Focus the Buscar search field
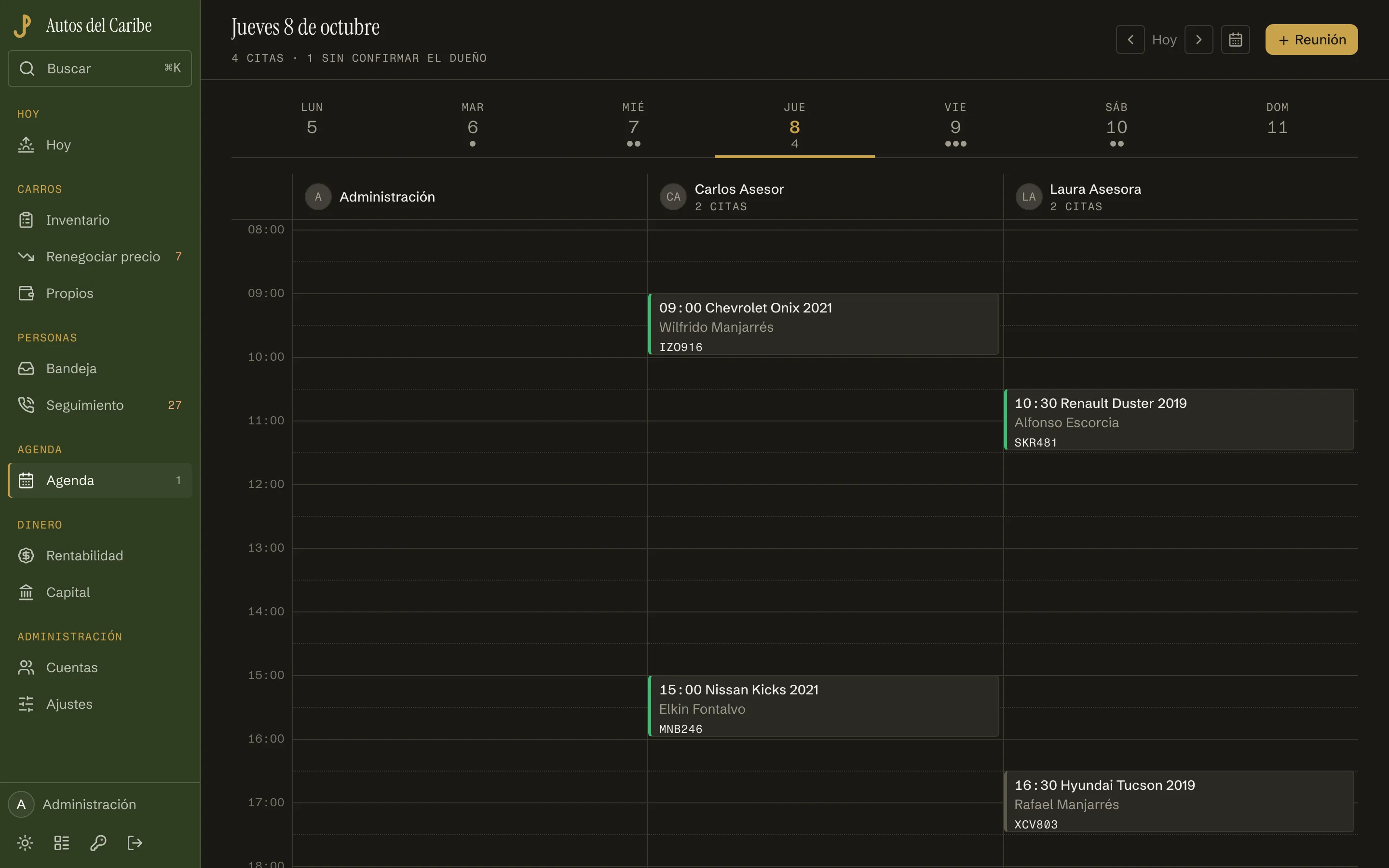 tap(100, 68)
